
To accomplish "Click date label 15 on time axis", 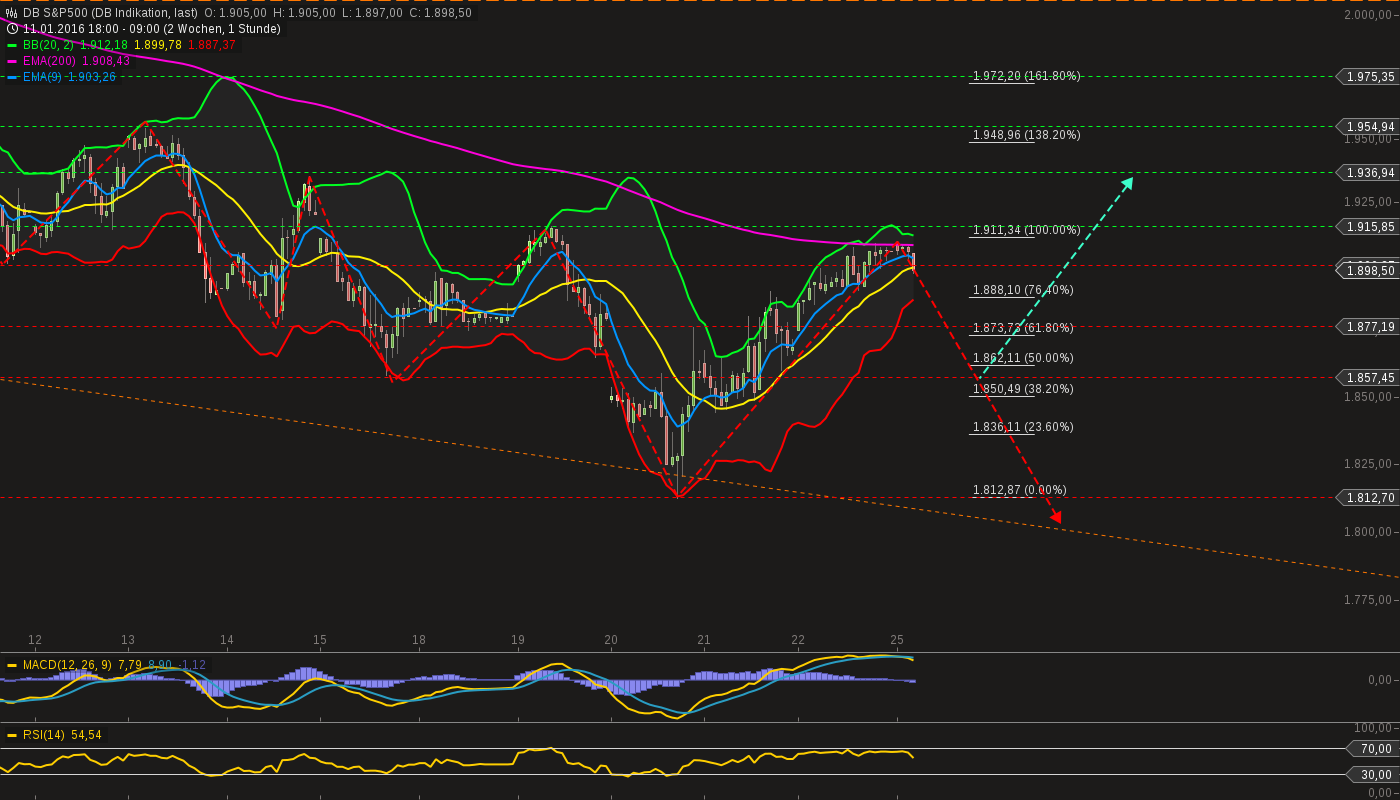I will (320, 640).
